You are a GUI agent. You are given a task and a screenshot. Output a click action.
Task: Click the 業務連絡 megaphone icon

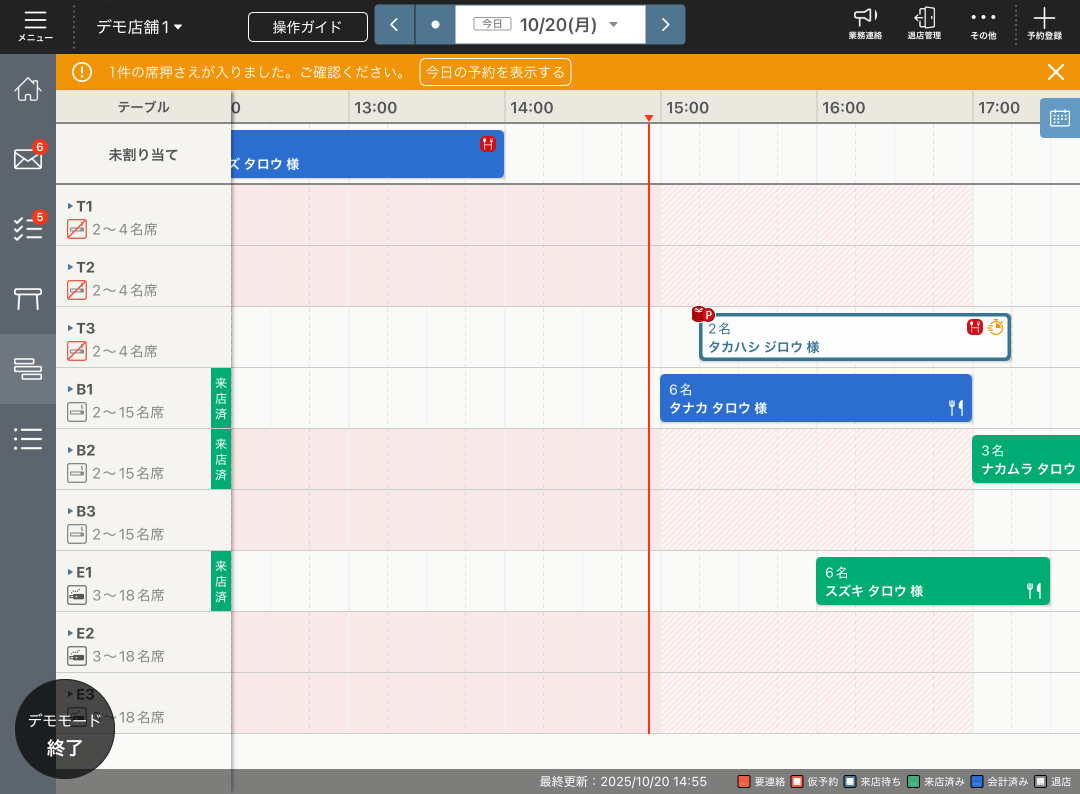865,24
